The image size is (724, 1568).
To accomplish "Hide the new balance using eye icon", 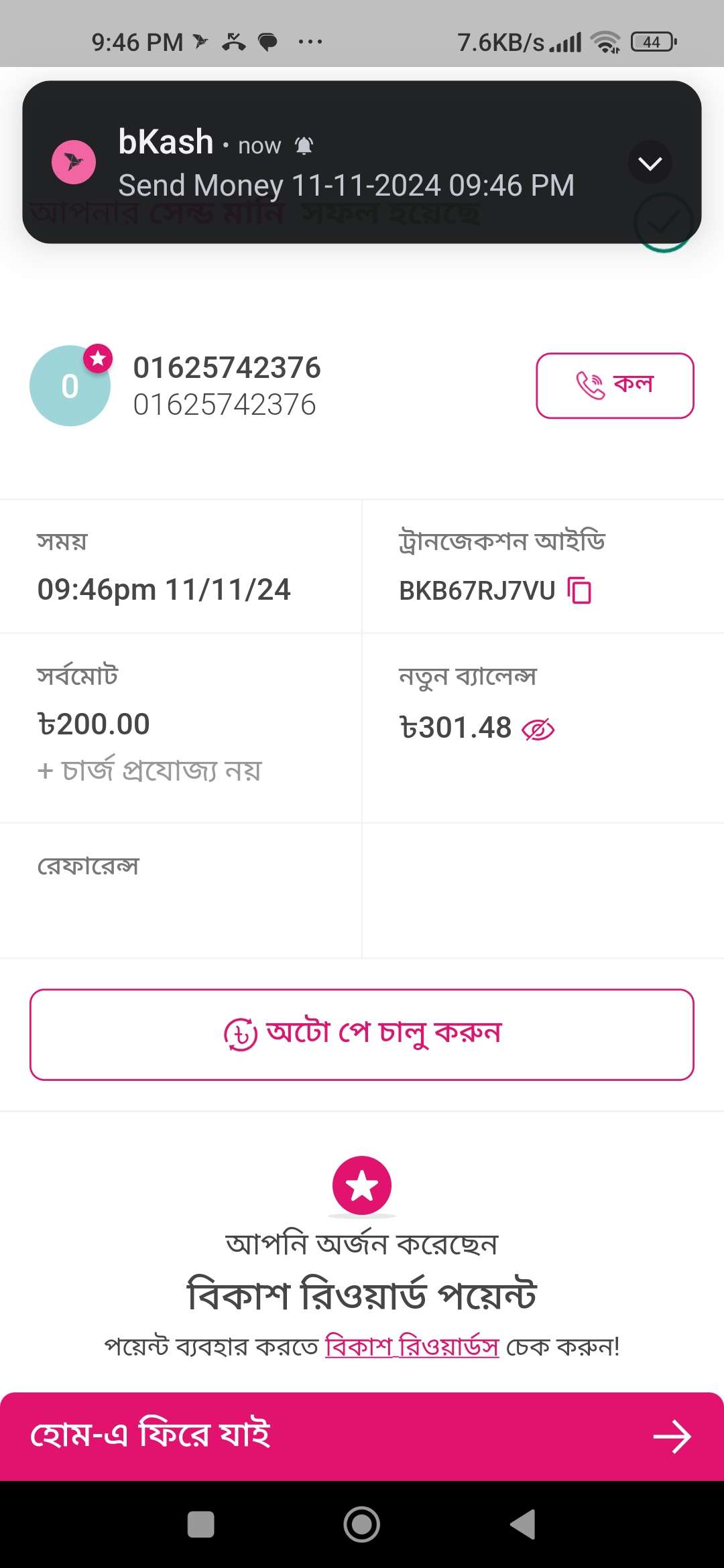I will coord(538,730).
